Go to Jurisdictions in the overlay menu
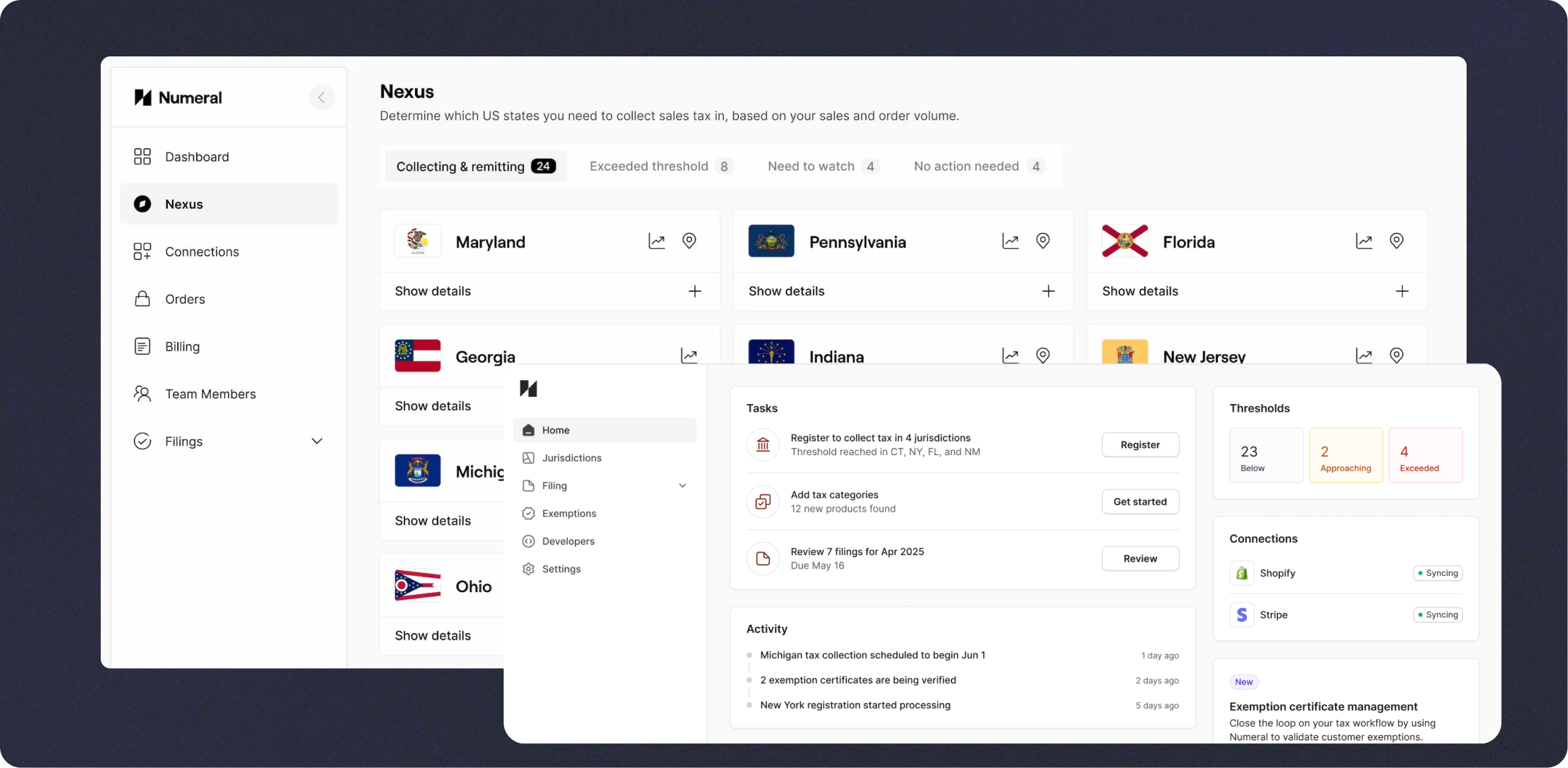1568x768 pixels. click(x=571, y=458)
